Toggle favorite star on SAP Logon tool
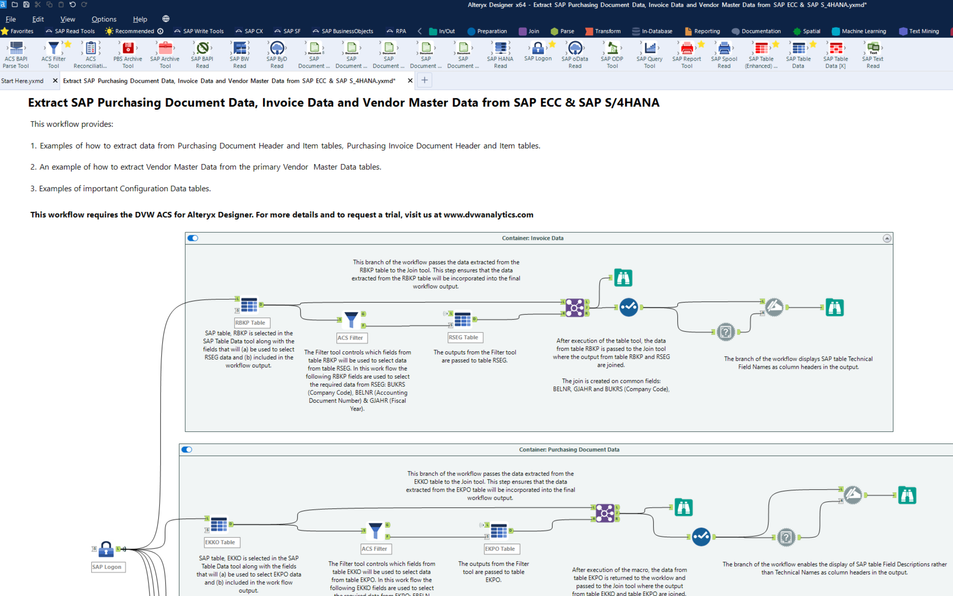This screenshot has width=953, height=596. pyautogui.click(x=552, y=44)
